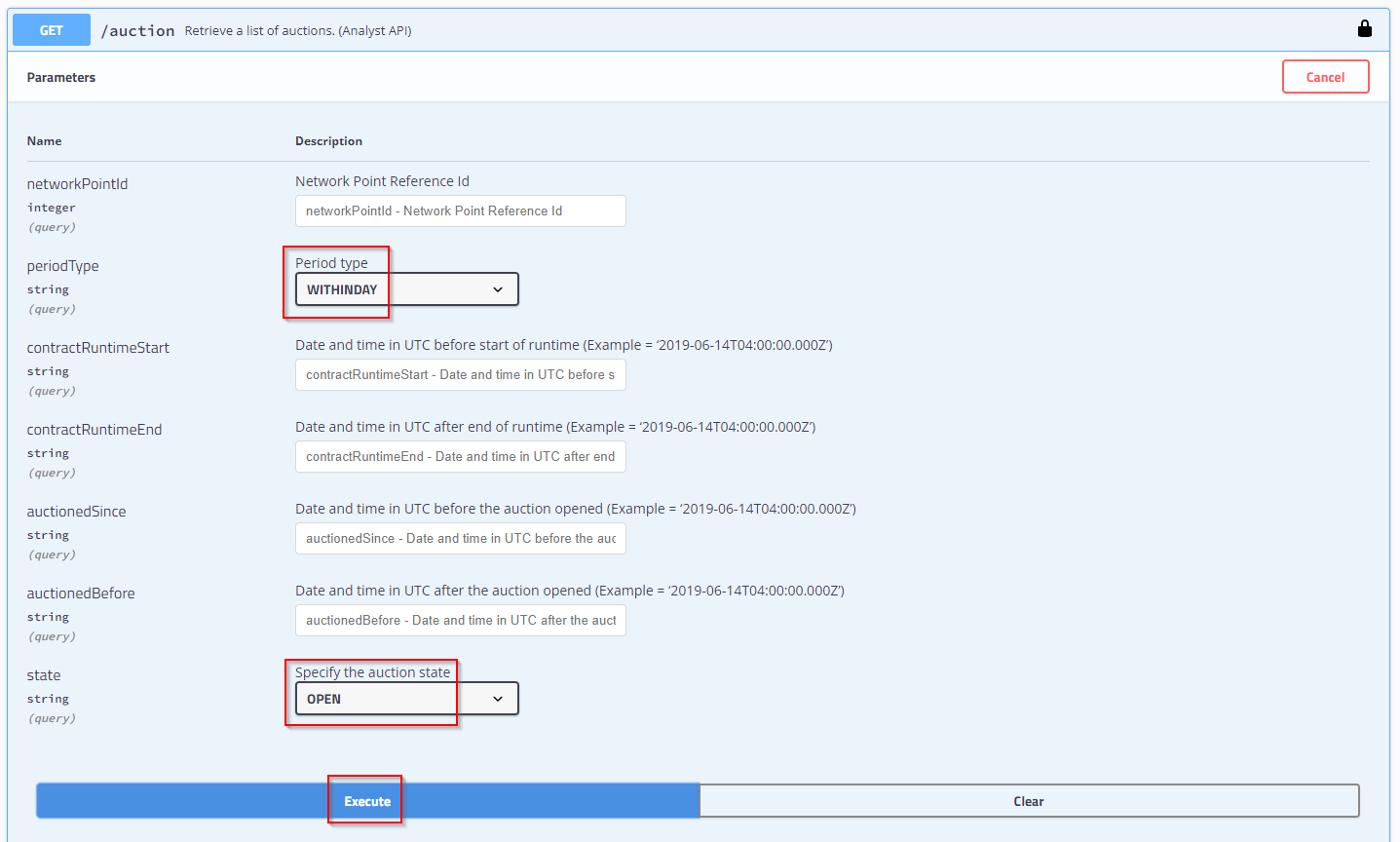Image resolution: width=1400 pixels, height=842 pixels.
Task: Open the Period type WITHINDAY dropdown
Action: pyautogui.click(x=406, y=289)
